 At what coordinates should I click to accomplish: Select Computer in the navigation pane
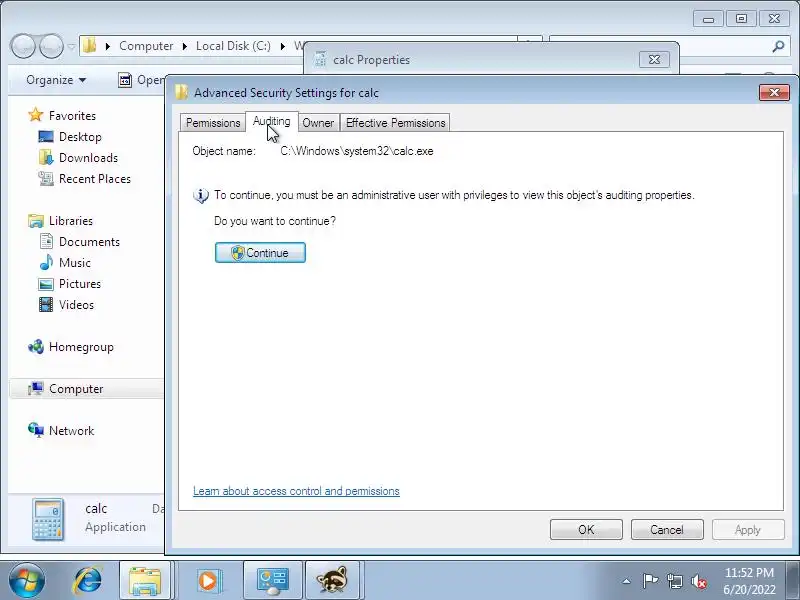[x=76, y=389]
